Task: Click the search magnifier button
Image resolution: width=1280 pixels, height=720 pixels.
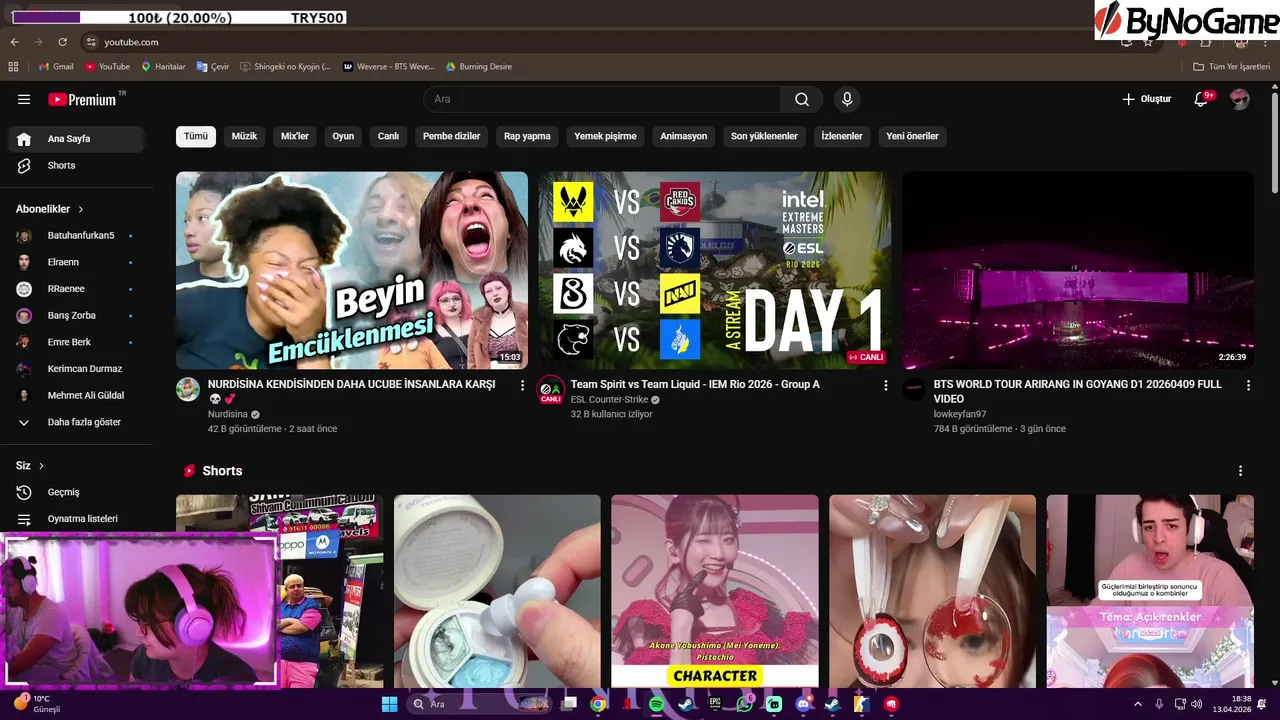Action: [x=802, y=99]
